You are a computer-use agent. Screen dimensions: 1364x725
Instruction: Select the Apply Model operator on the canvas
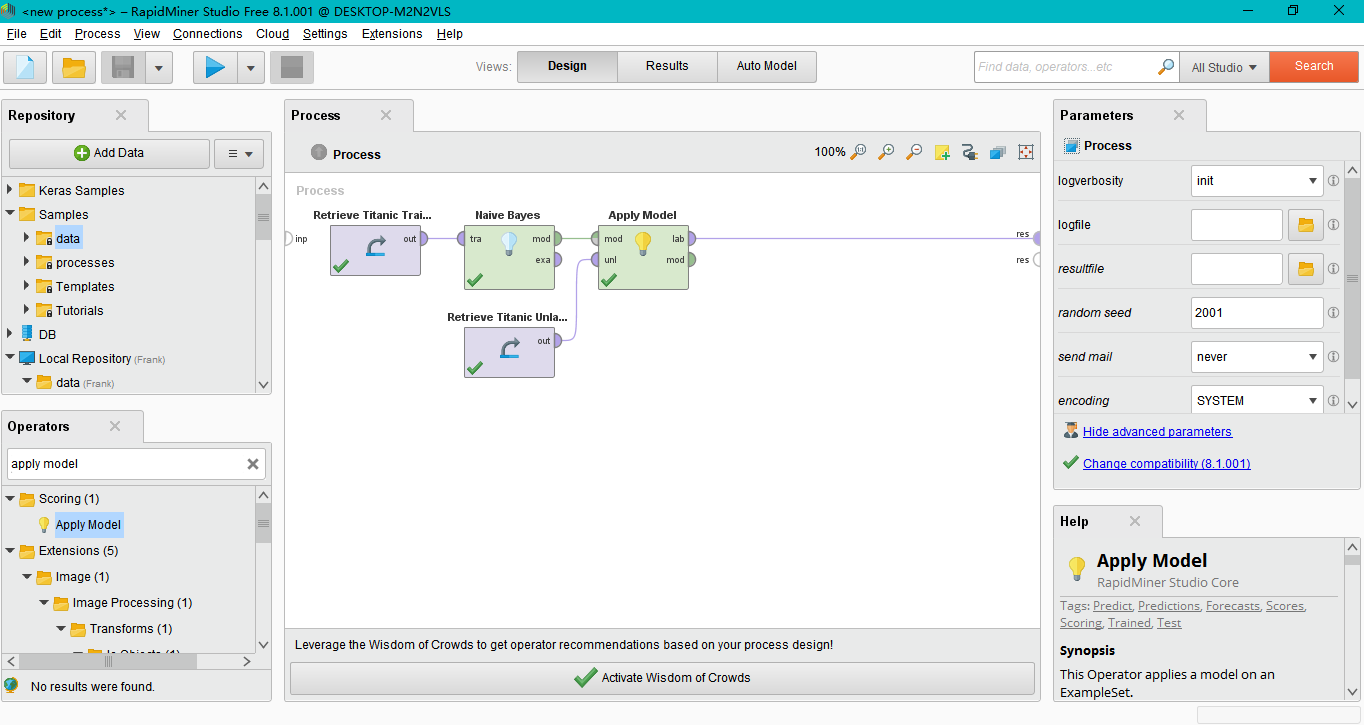[643, 256]
